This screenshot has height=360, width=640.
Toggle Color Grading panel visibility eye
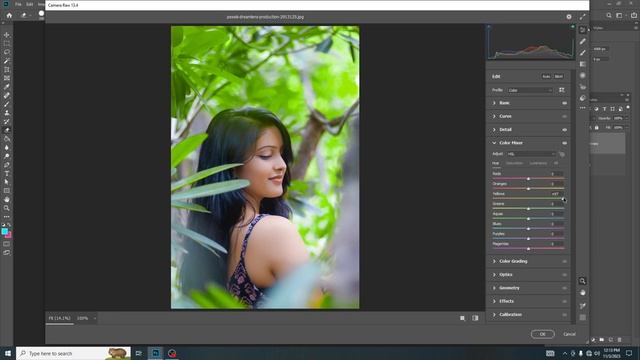(564, 261)
